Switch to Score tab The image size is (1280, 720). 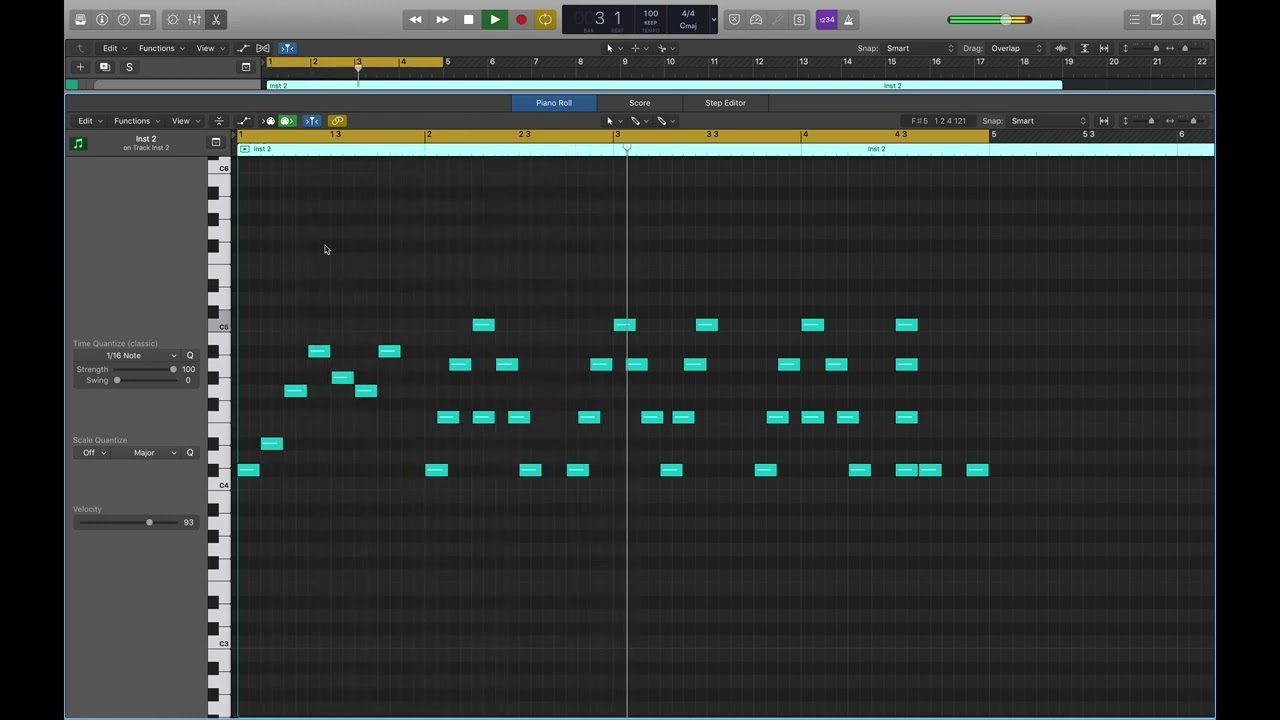point(640,103)
